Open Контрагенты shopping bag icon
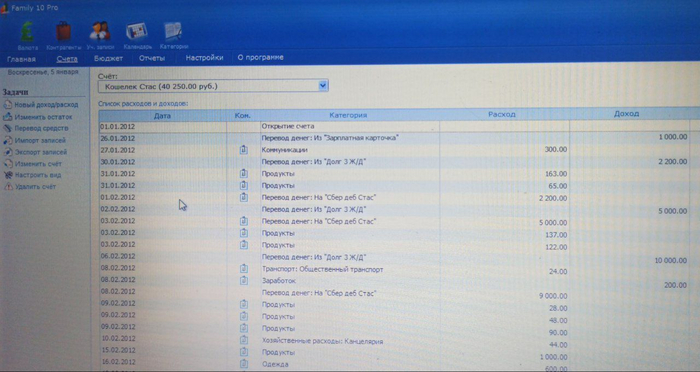Screen dimensions: 700x372 (x=64, y=32)
